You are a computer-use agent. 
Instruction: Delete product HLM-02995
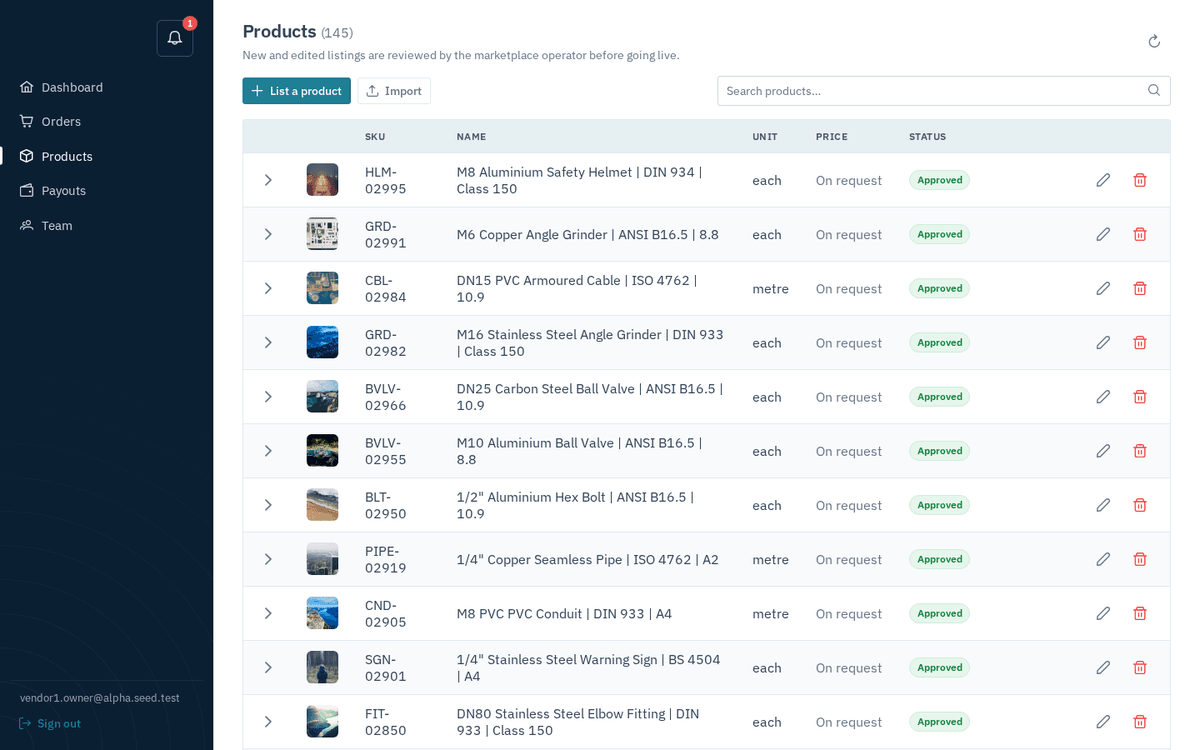(1140, 180)
